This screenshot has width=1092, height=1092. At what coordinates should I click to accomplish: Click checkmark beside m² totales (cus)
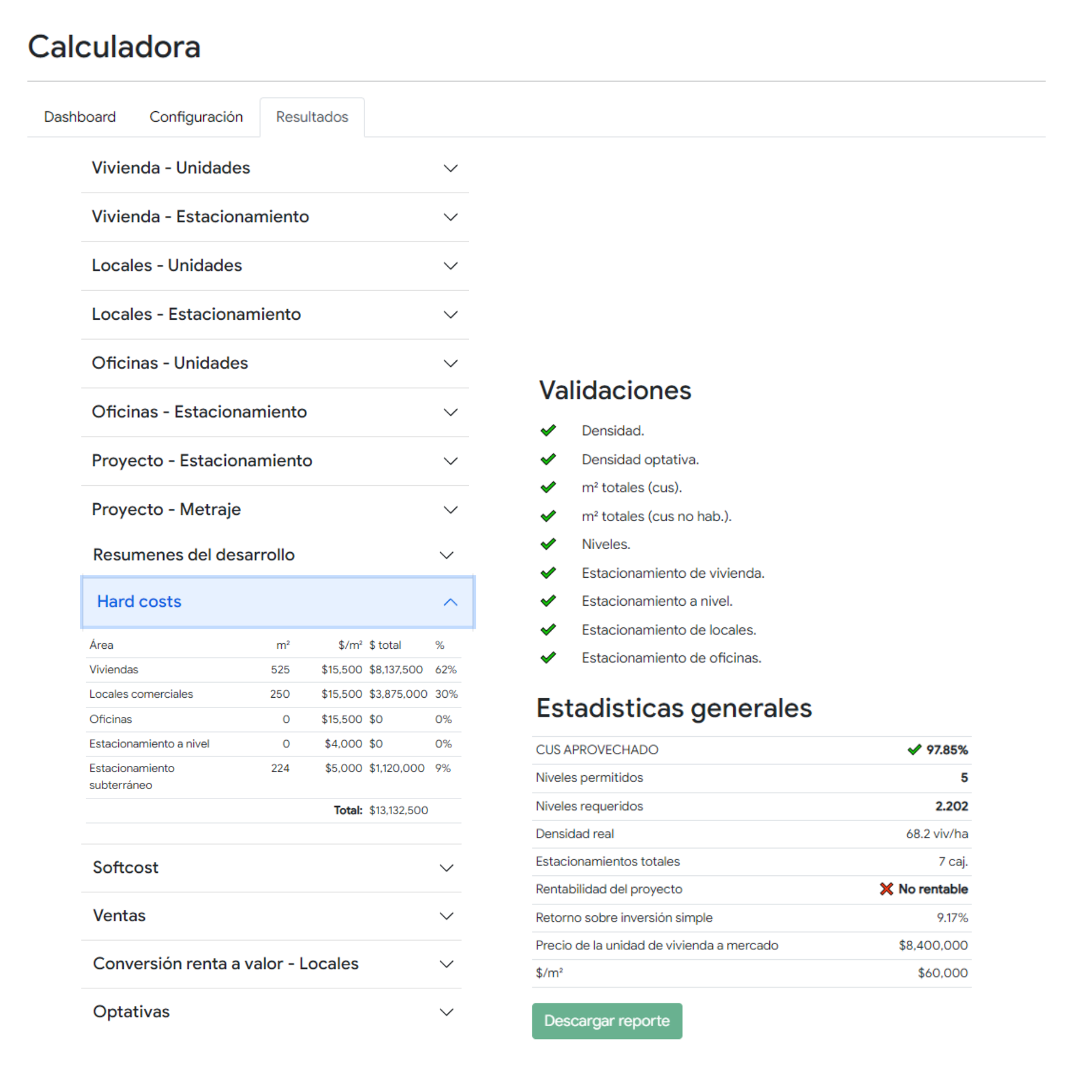click(548, 487)
